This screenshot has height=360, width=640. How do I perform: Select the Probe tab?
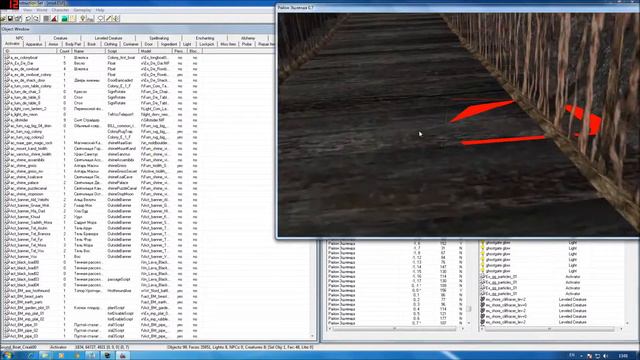[247, 44]
